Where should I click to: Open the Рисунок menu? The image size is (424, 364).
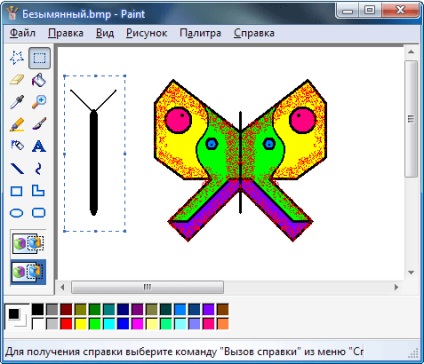coord(146,33)
